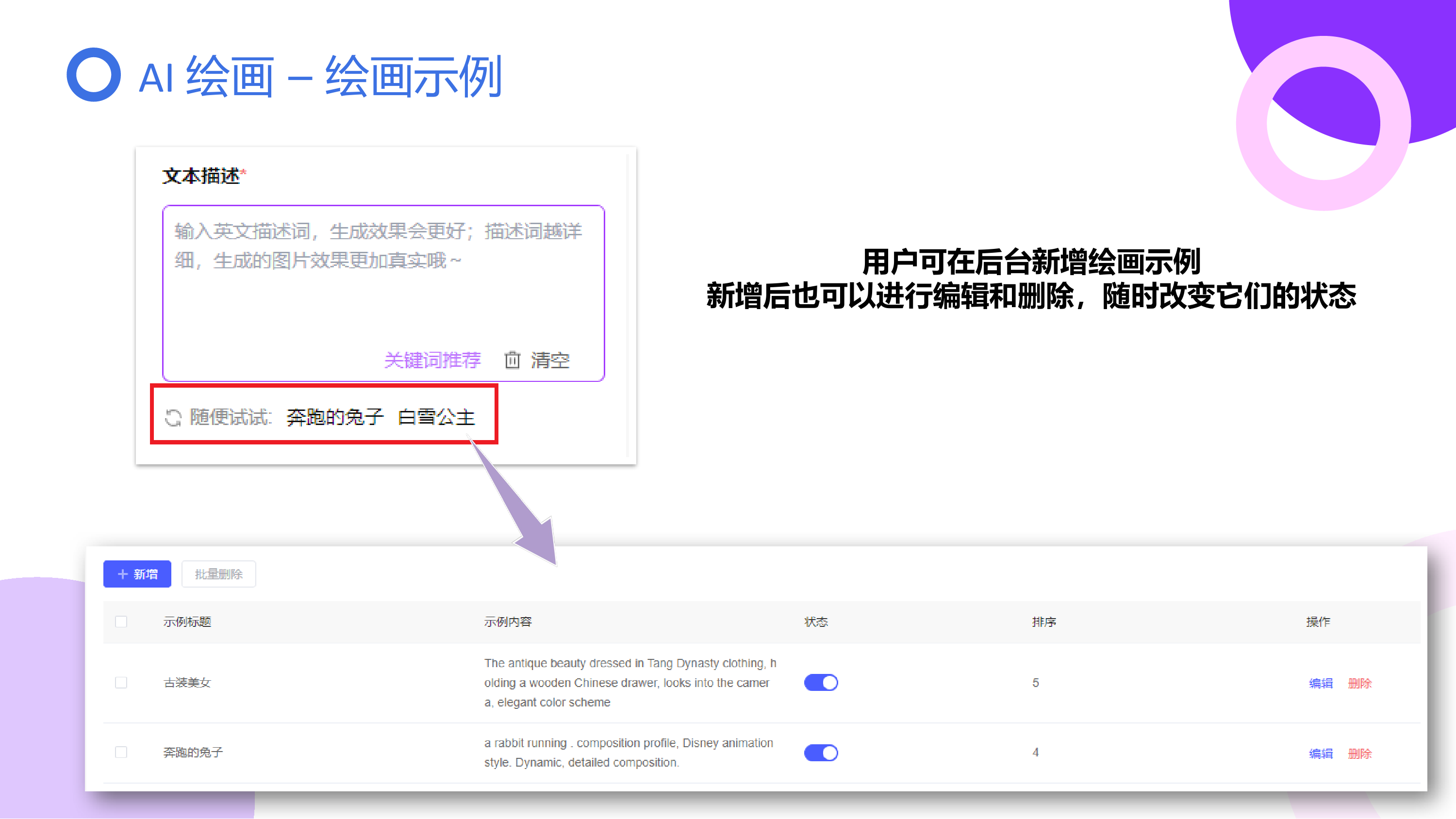Image resolution: width=1456 pixels, height=819 pixels.
Task: Click 删除 for the 奔跑的兔子 row
Action: 1359,753
